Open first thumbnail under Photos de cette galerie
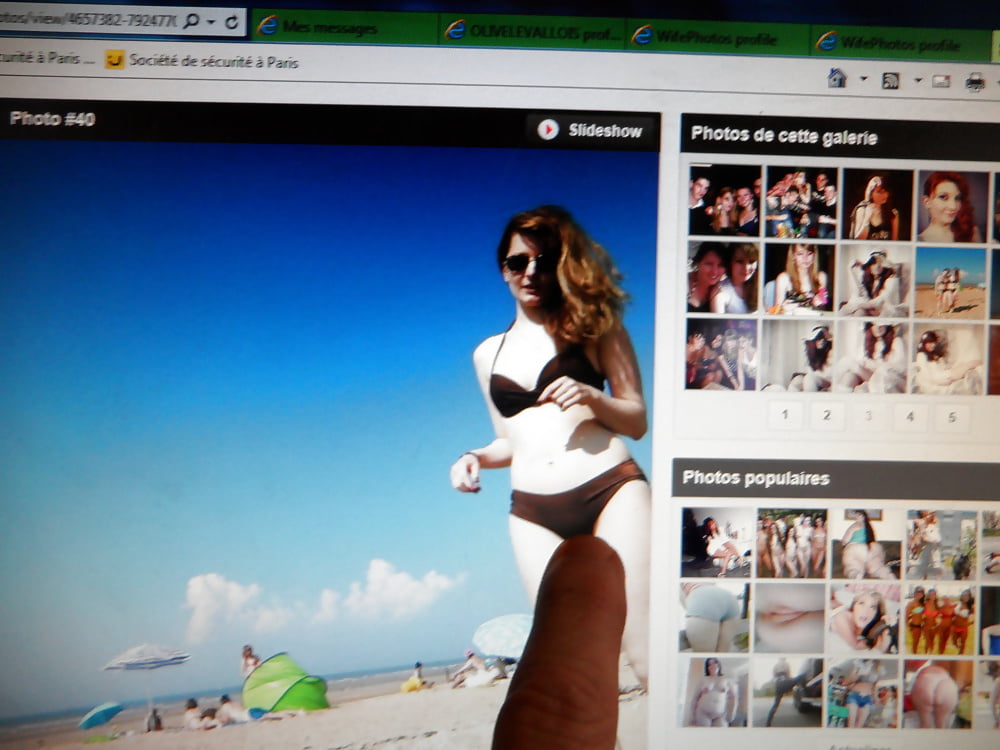The width and height of the screenshot is (1000, 750). click(x=723, y=199)
